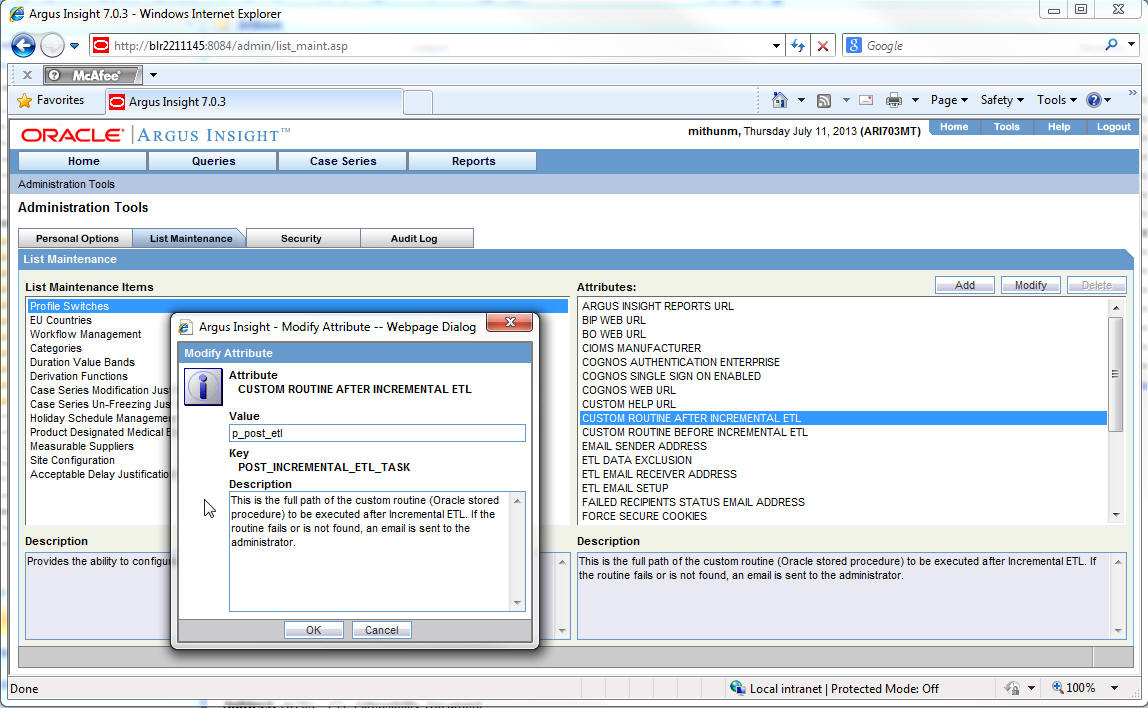Open zoom level 100% dropdown in status bar
Viewport: 1148px width, 708px height.
pos(1114,687)
